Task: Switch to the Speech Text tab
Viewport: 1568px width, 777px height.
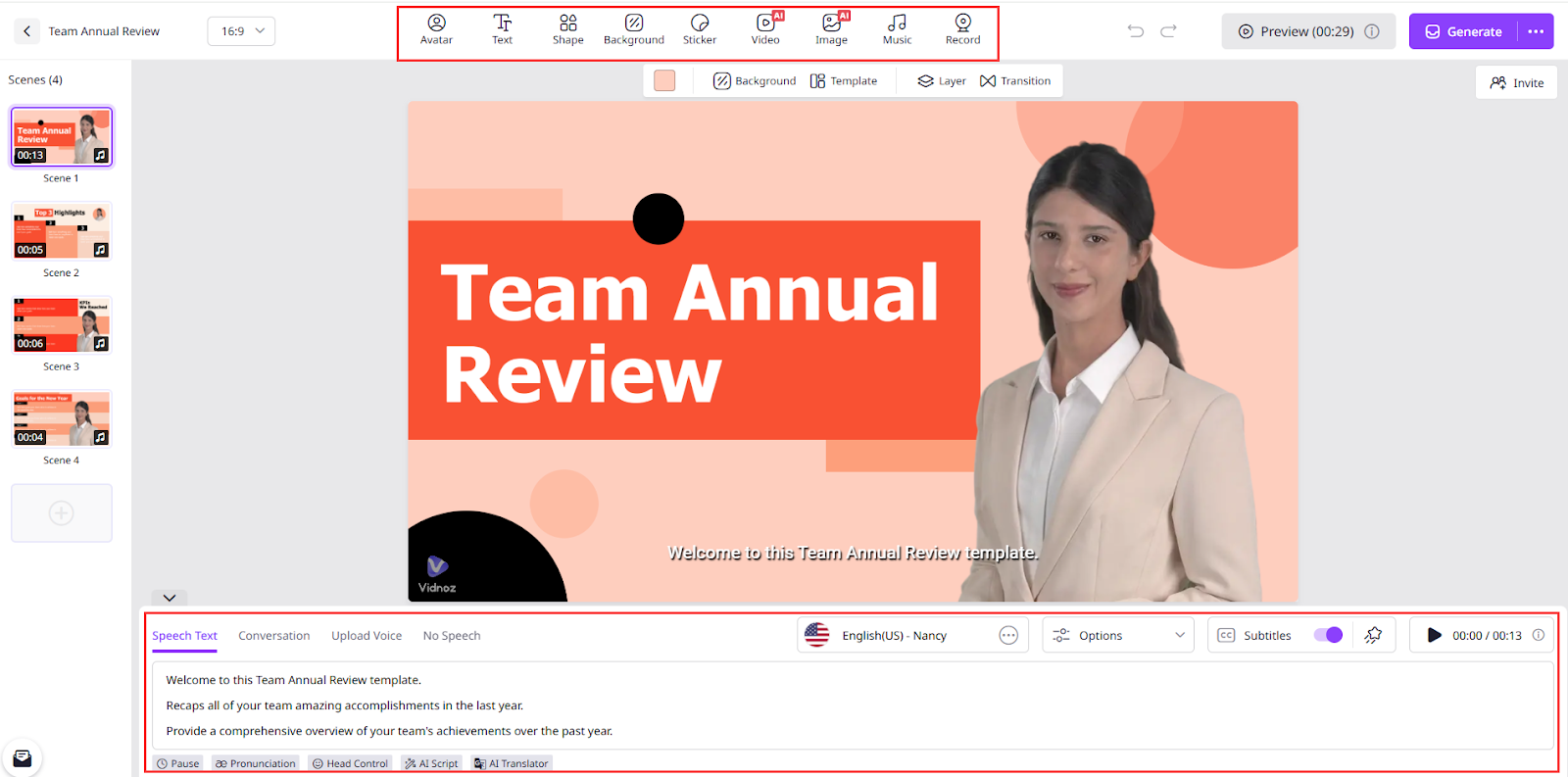Action: point(184,635)
